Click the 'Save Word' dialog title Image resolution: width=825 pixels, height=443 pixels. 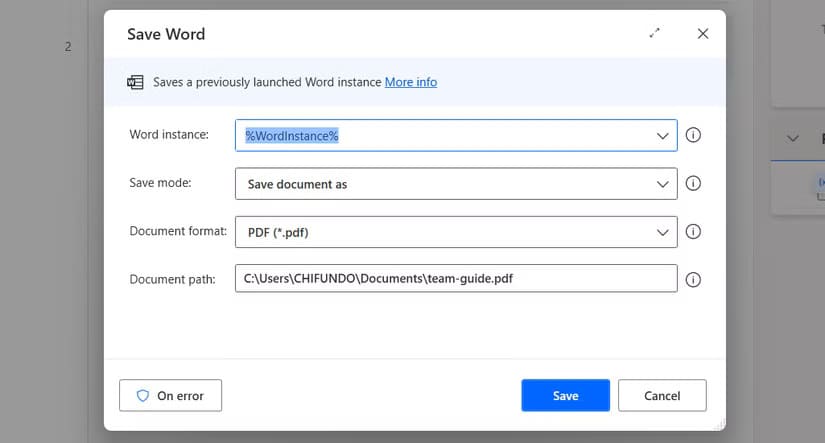pyautogui.click(x=166, y=34)
